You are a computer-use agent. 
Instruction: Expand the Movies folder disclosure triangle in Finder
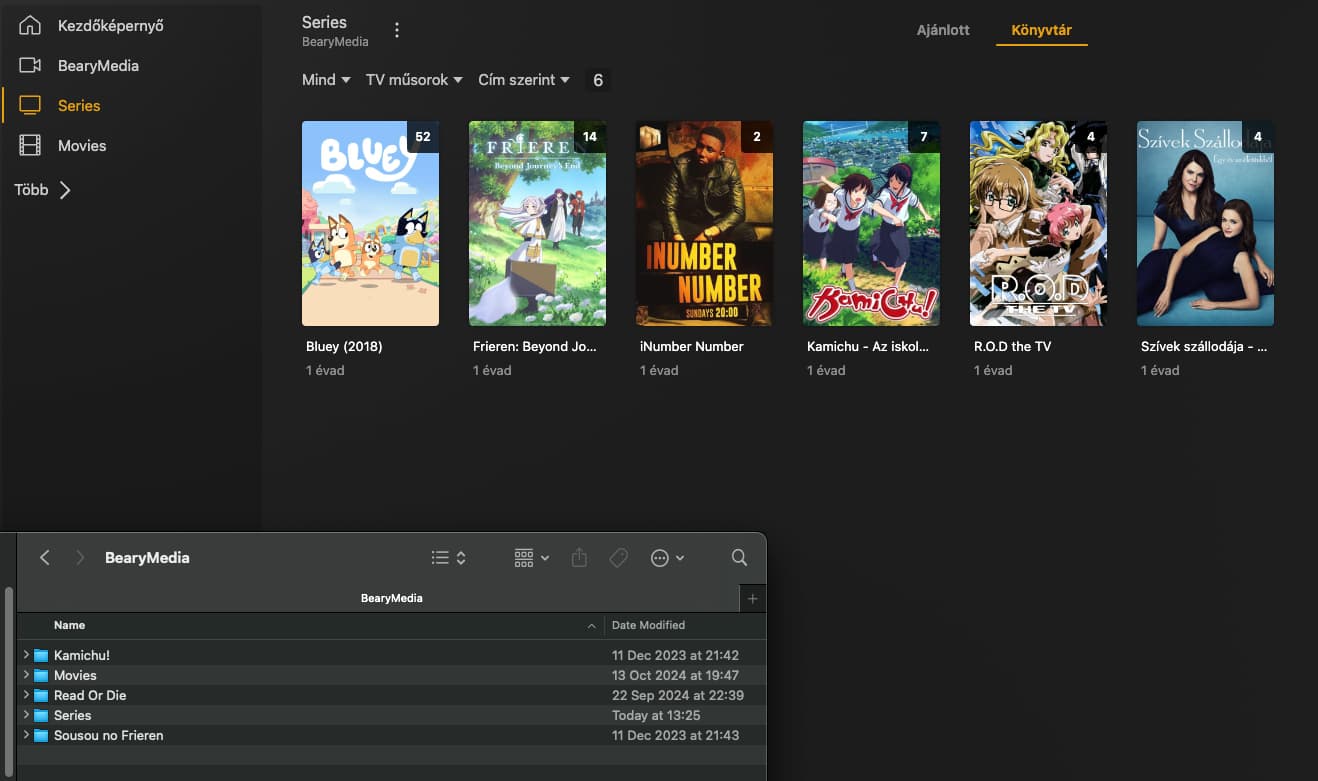(x=26, y=675)
